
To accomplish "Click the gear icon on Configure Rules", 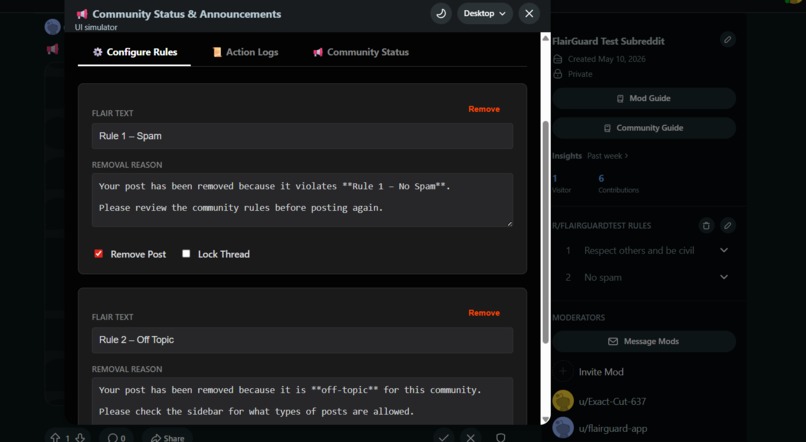I will [98, 52].
